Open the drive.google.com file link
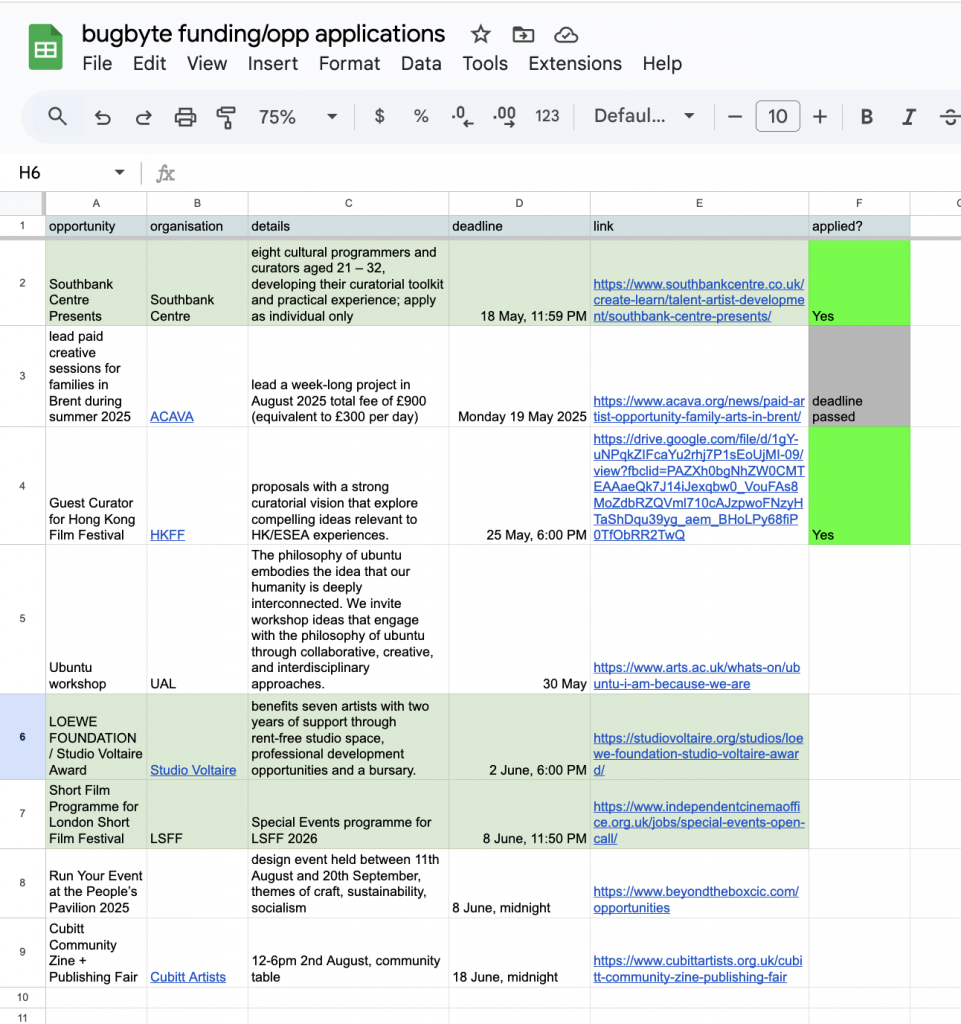The image size is (961, 1024). tap(699, 487)
